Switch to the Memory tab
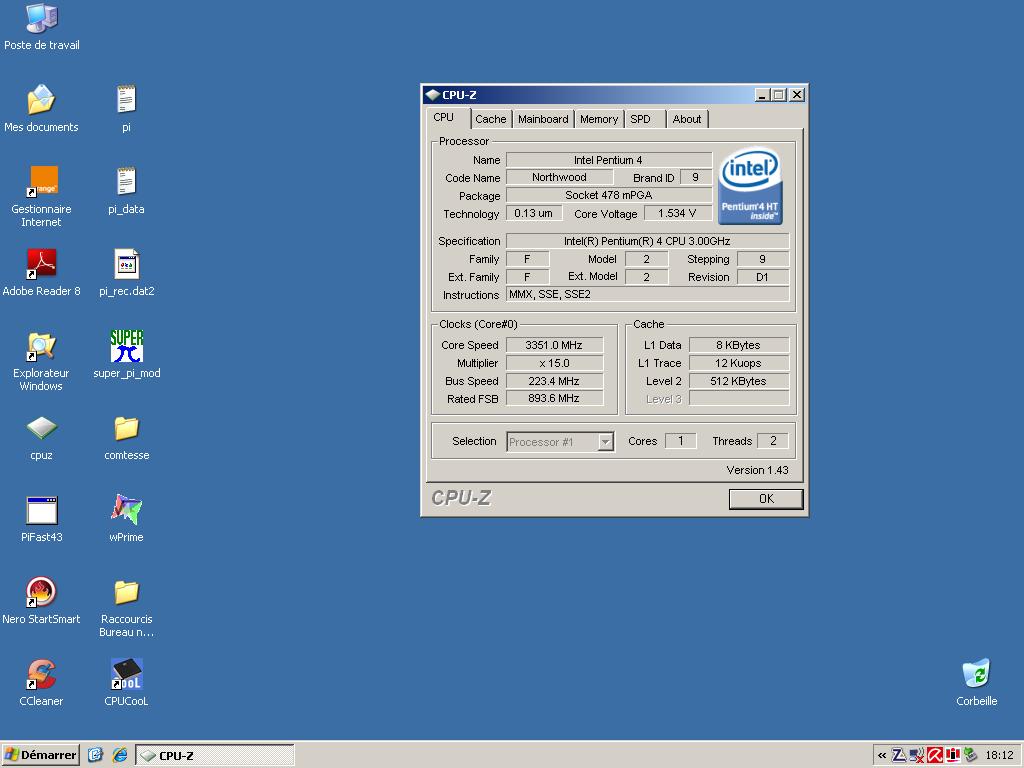The height and width of the screenshot is (768, 1024). pos(599,119)
